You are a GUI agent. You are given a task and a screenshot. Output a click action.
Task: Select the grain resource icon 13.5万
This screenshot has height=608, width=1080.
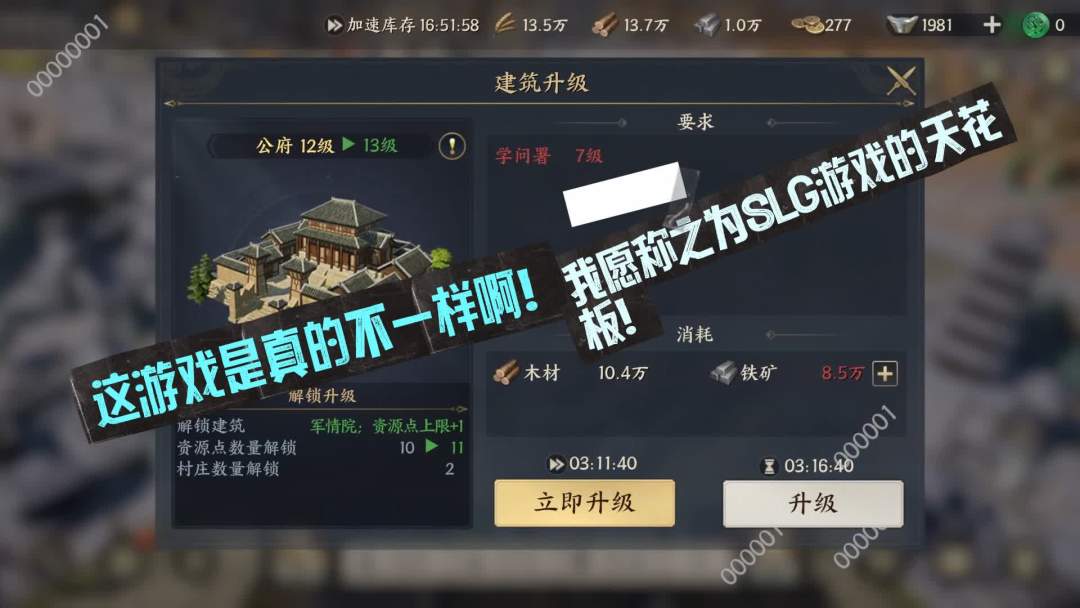tap(505, 25)
